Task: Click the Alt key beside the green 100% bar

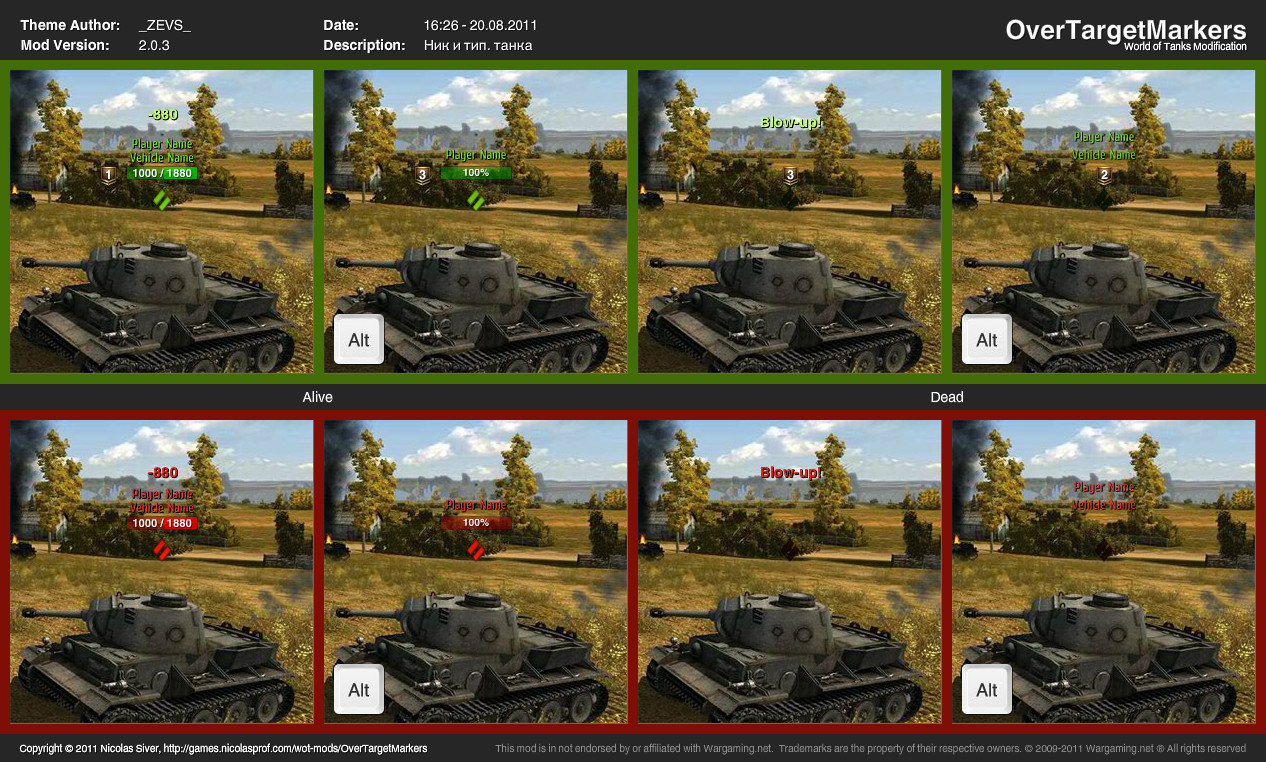Action: (x=359, y=340)
